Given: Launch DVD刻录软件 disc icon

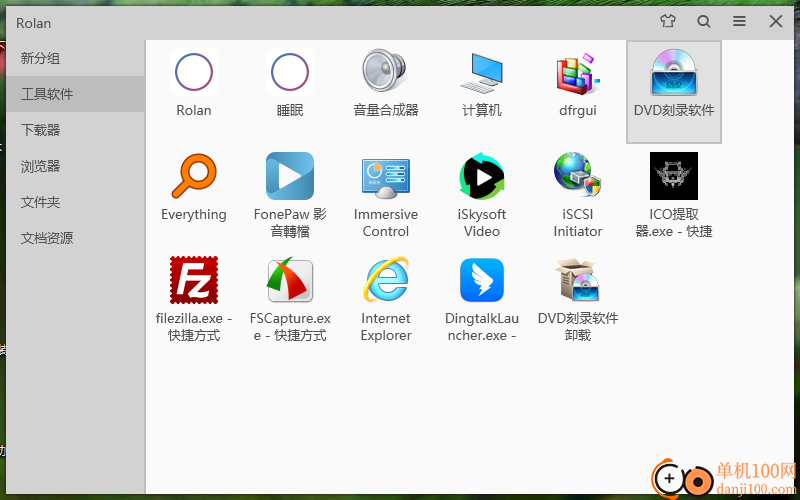Looking at the screenshot, I should click(673, 72).
